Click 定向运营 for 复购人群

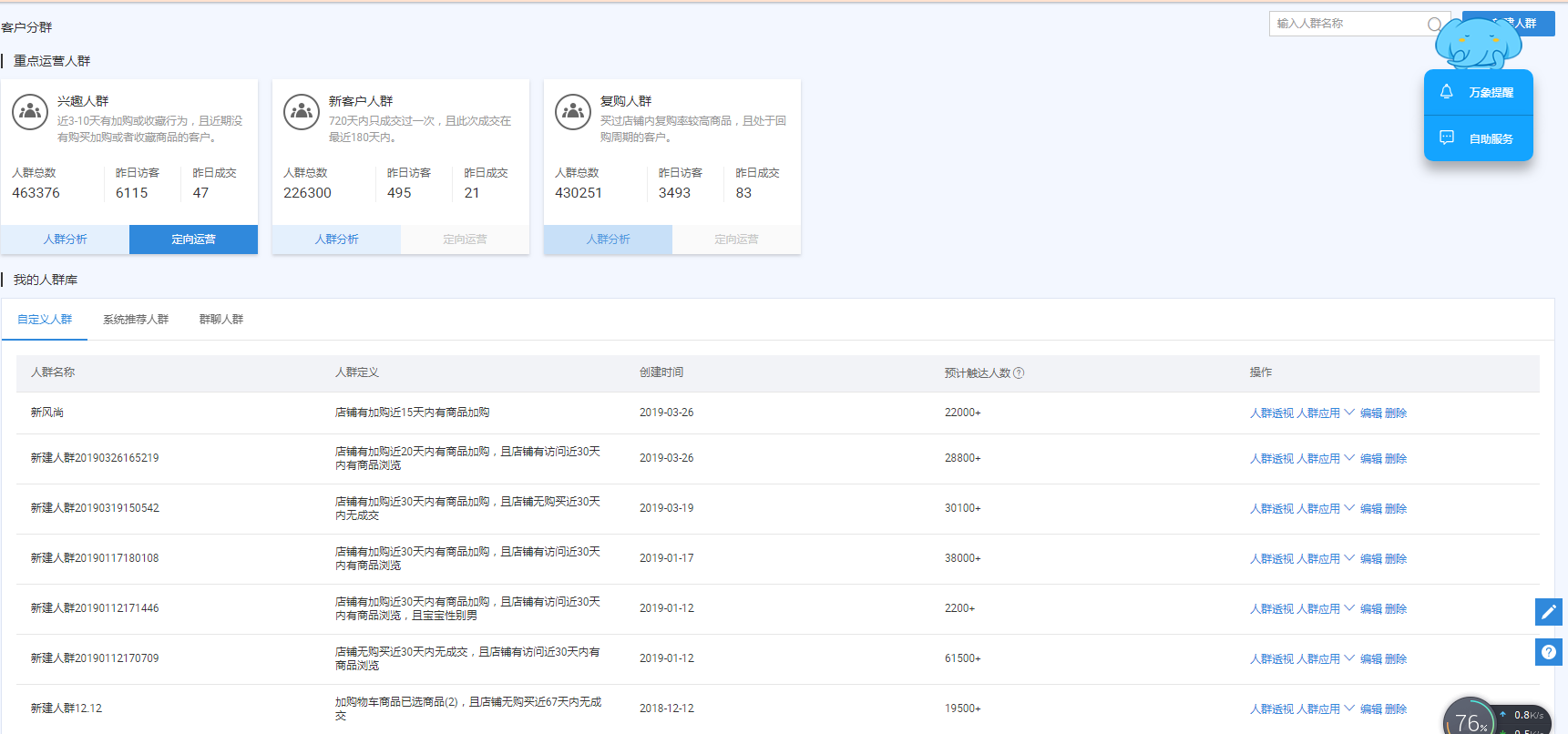point(736,240)
